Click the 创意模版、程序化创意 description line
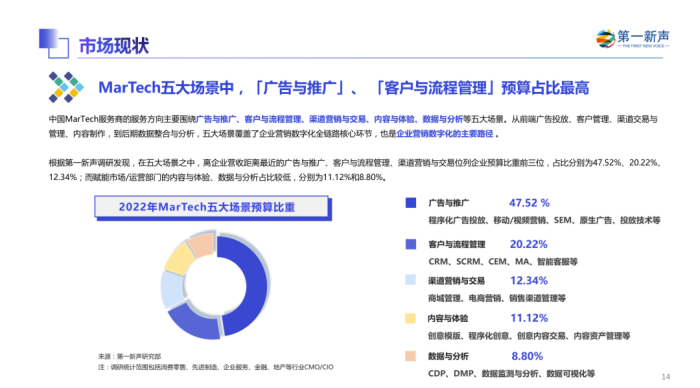700x388 pixels. [529, 336]
